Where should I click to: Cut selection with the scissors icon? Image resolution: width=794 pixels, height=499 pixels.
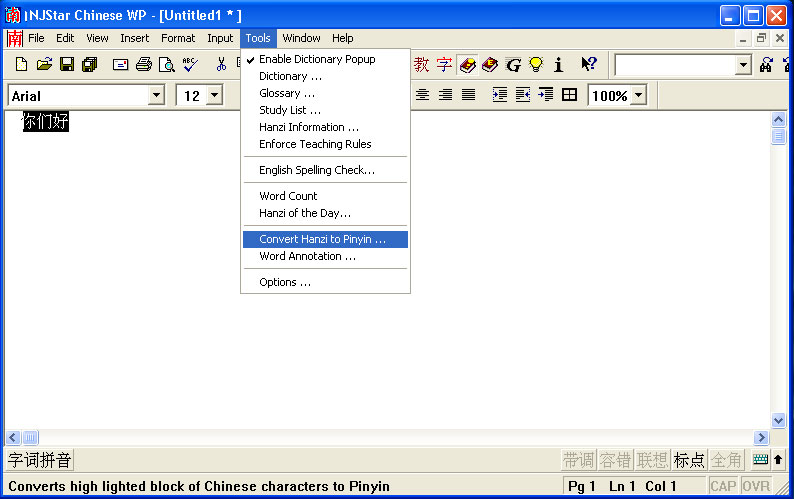tap(221, 64)
